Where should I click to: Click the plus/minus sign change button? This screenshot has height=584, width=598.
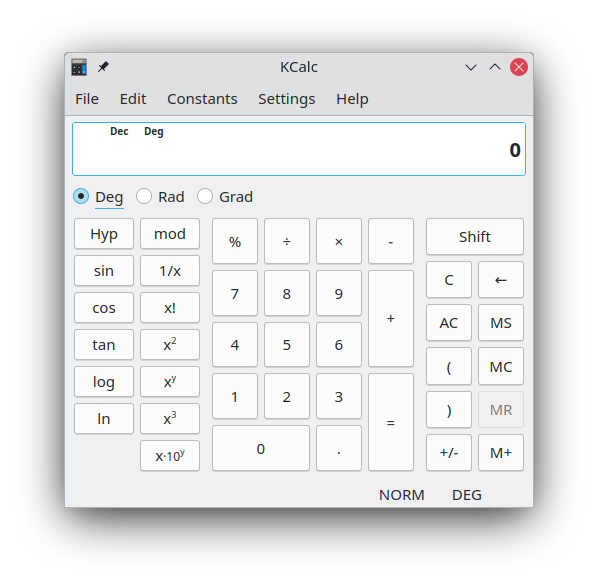tap(449, 453)
